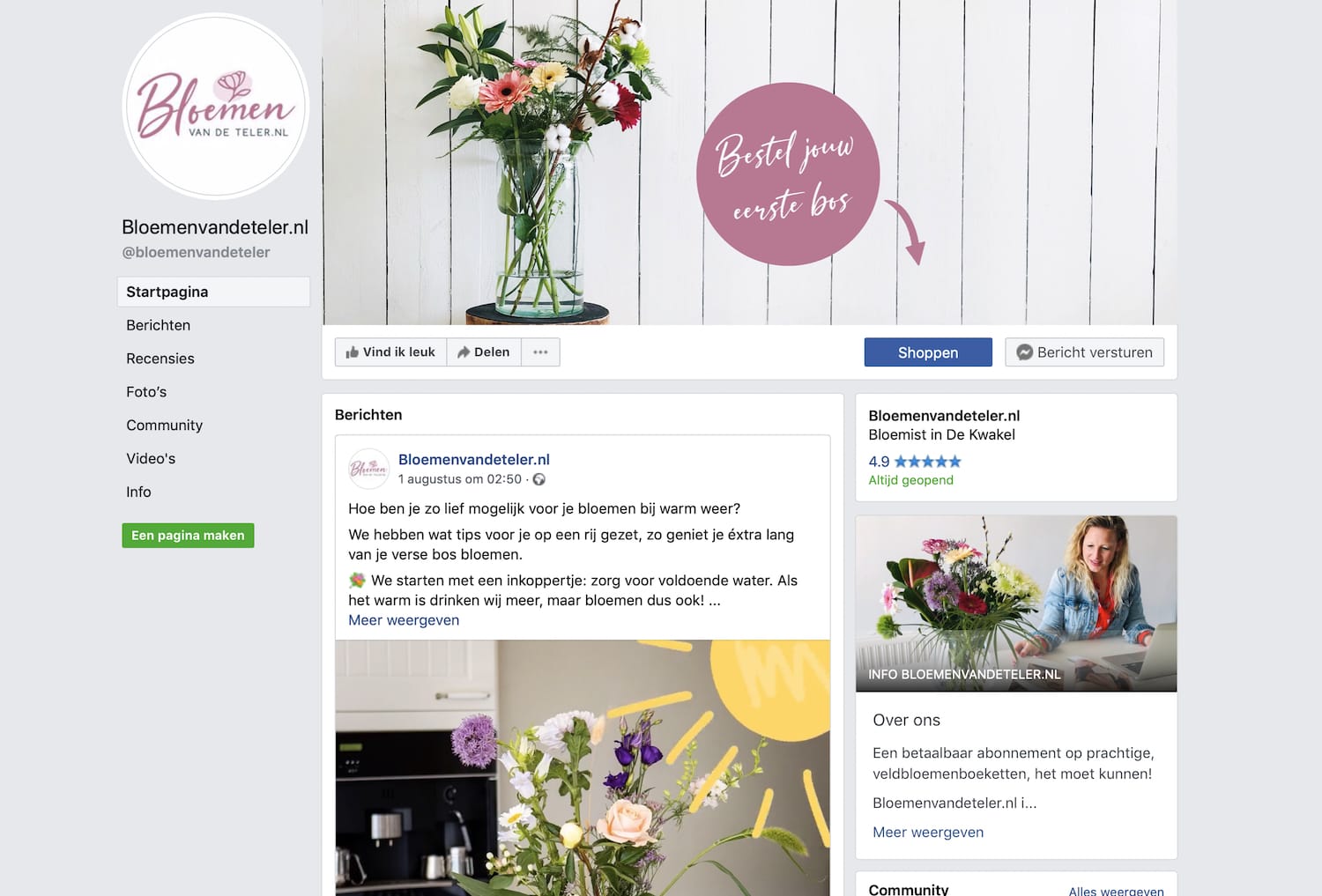
Task: Share the page with Delen button
Action: (484, 352)
